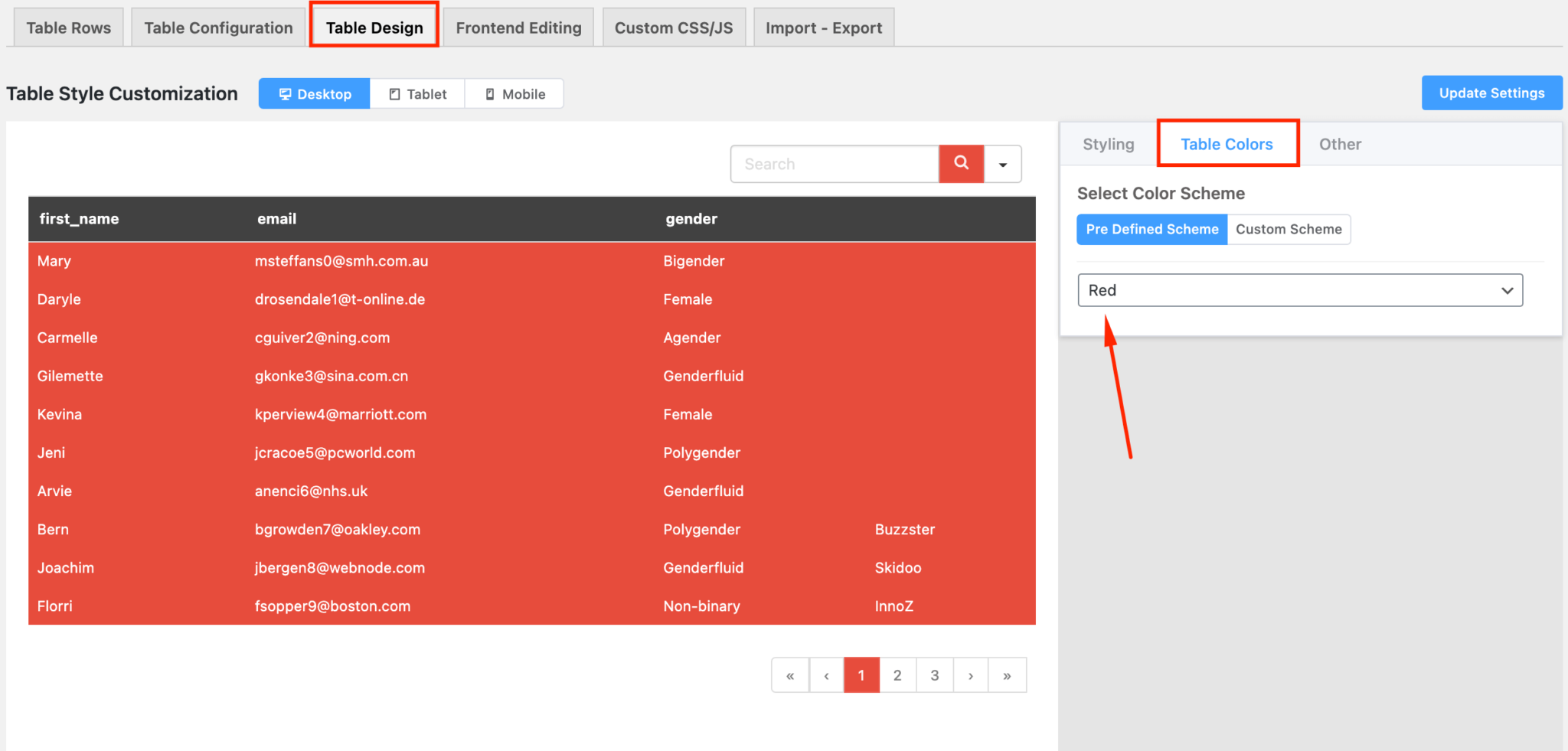Enable the Pre Defined Scheme option
1568x751 pixels.
1151,229
